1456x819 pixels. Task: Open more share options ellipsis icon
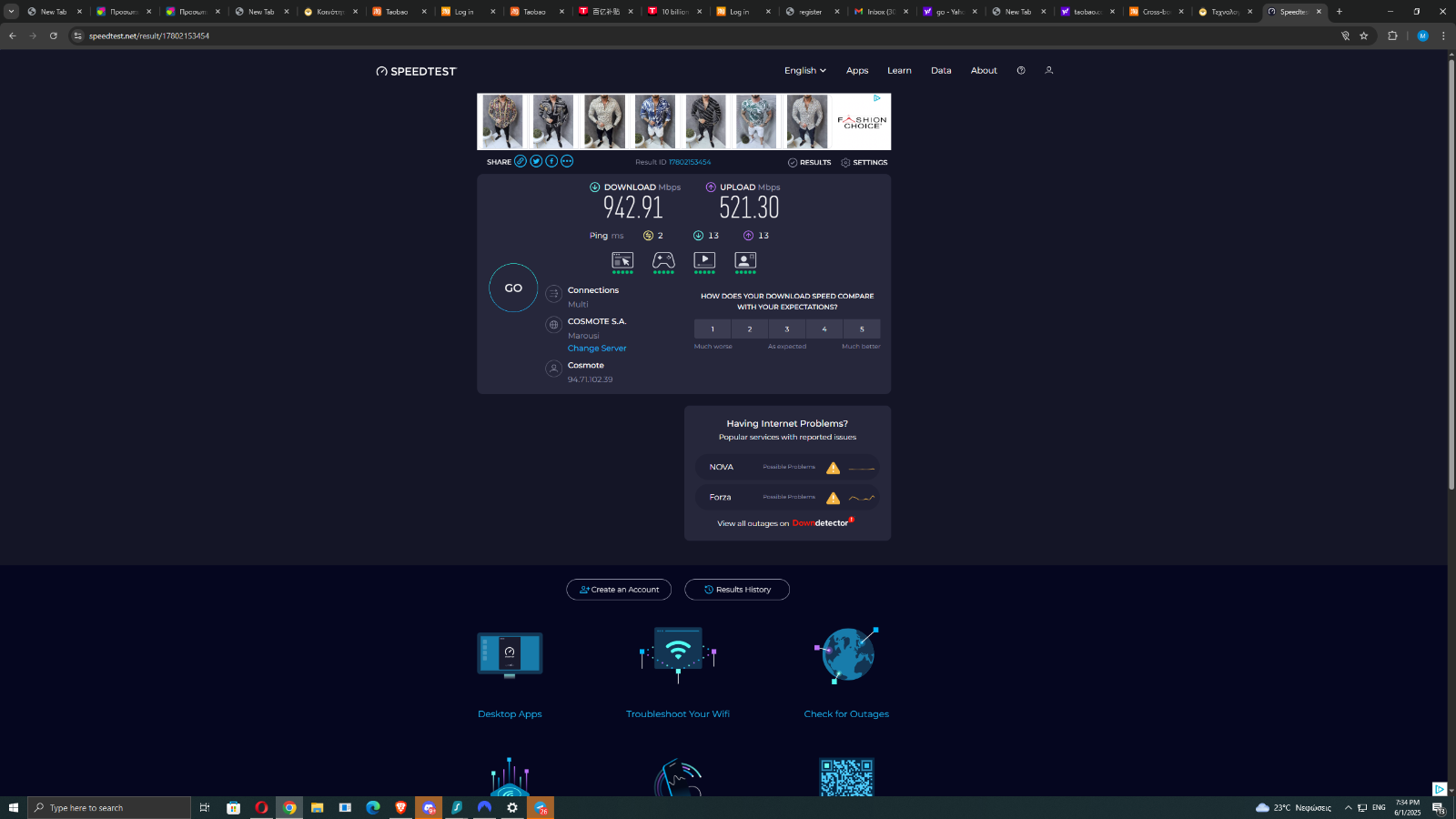(x=567, y=161)
